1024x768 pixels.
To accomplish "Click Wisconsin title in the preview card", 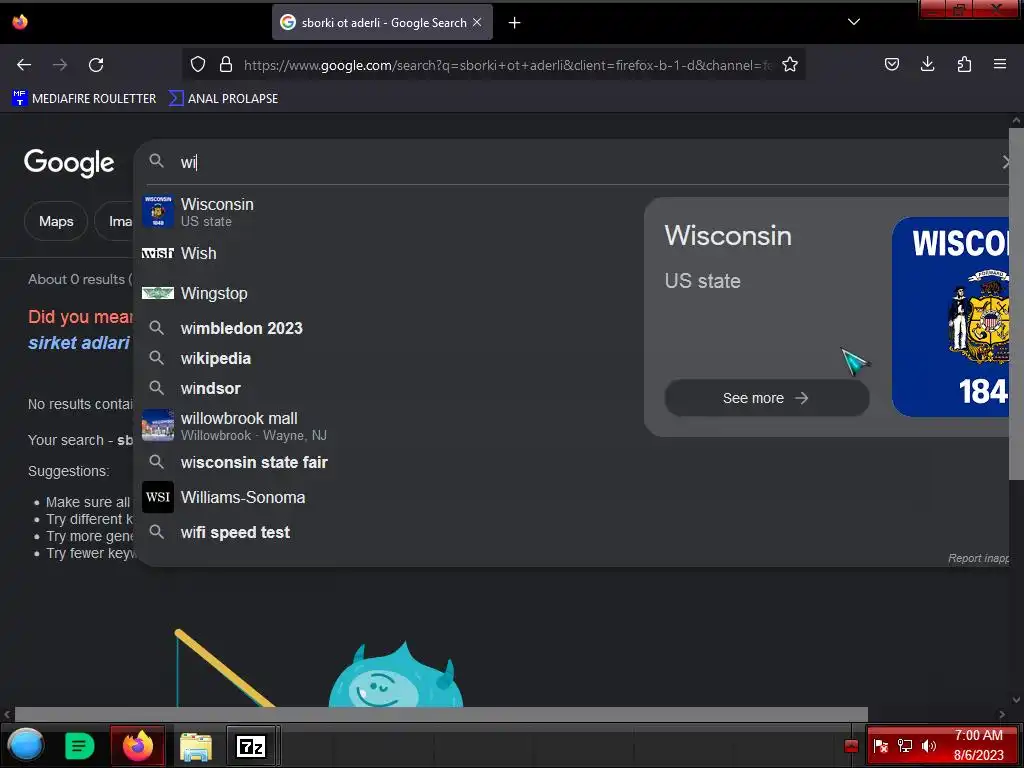I will pos(728,236).
